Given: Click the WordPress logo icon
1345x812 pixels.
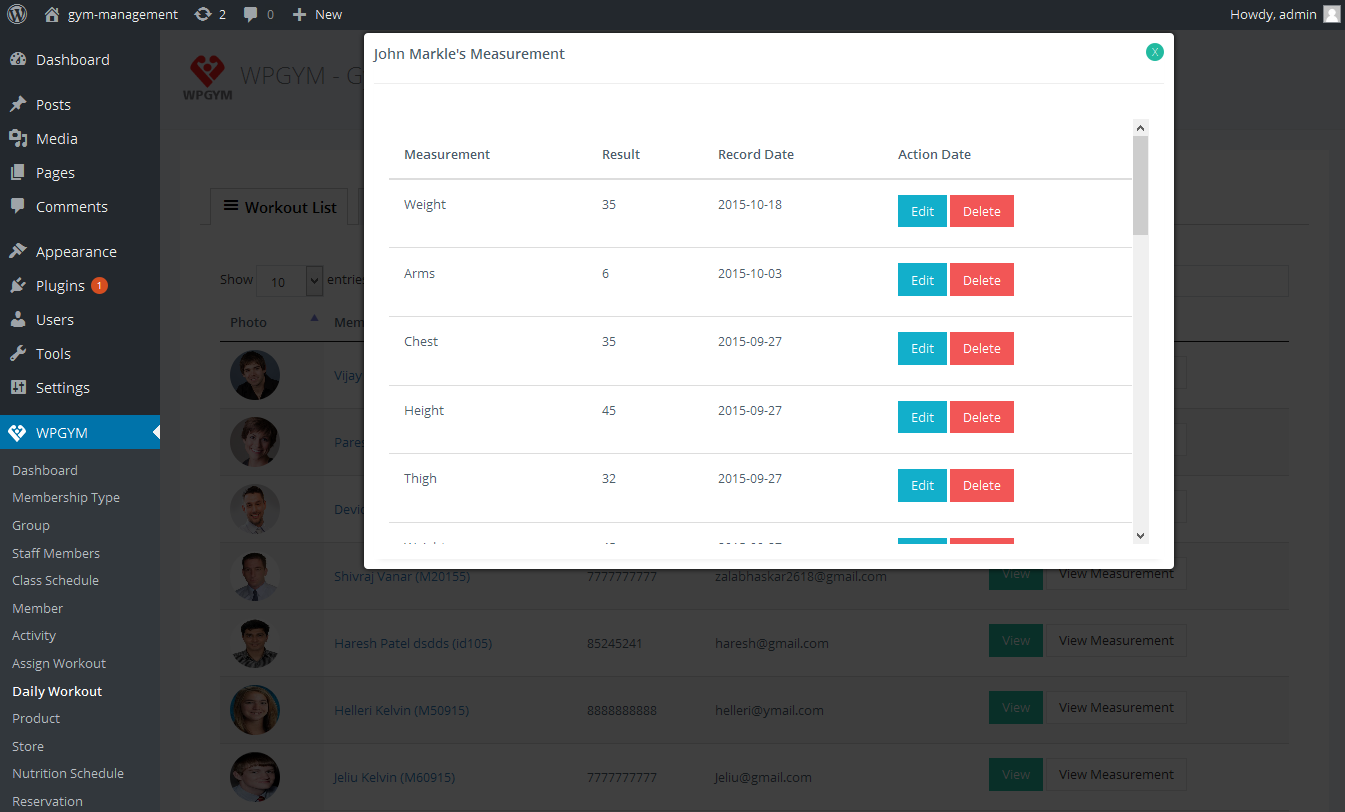Looking at the screenshot, I should pyautogui.click(x=17, y=14).
